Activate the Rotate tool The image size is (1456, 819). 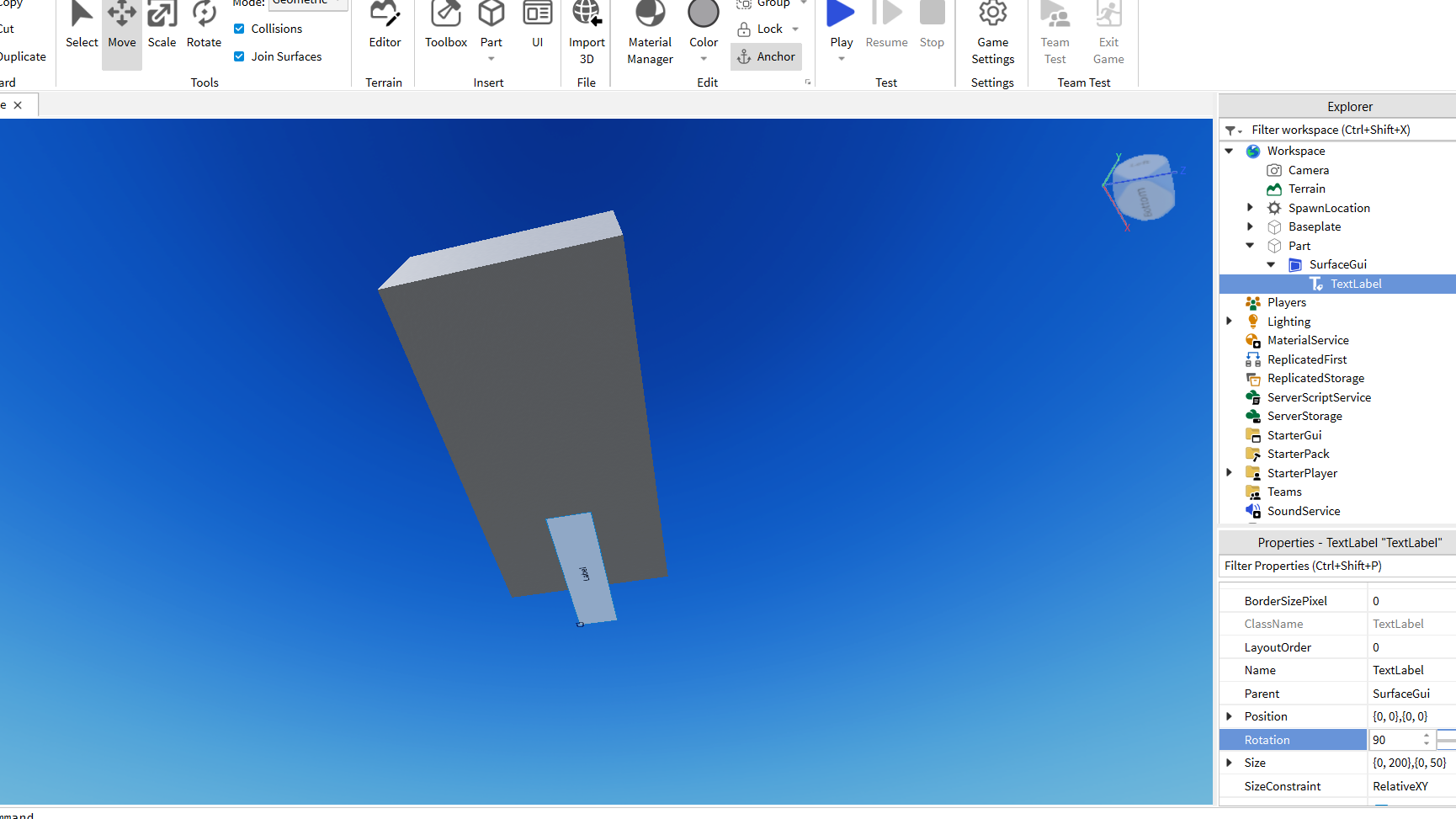[204, 25]
